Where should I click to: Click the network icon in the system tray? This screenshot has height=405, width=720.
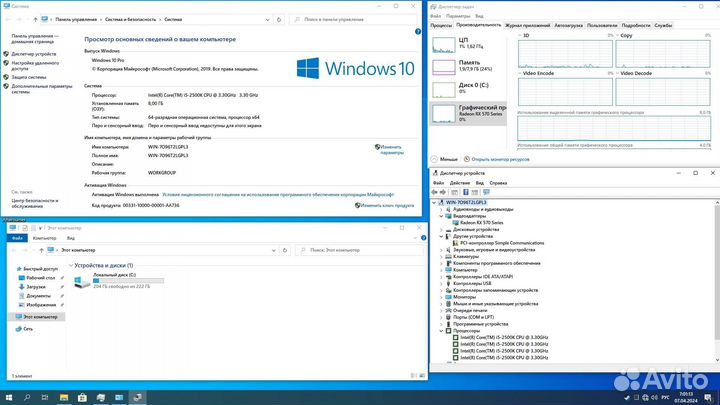click(x=645, y=397)
